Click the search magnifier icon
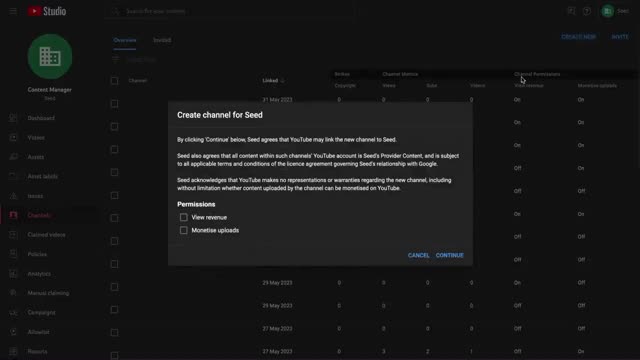Image resolution: width=640 pixels, height=360 pixels. pos(116,11)
